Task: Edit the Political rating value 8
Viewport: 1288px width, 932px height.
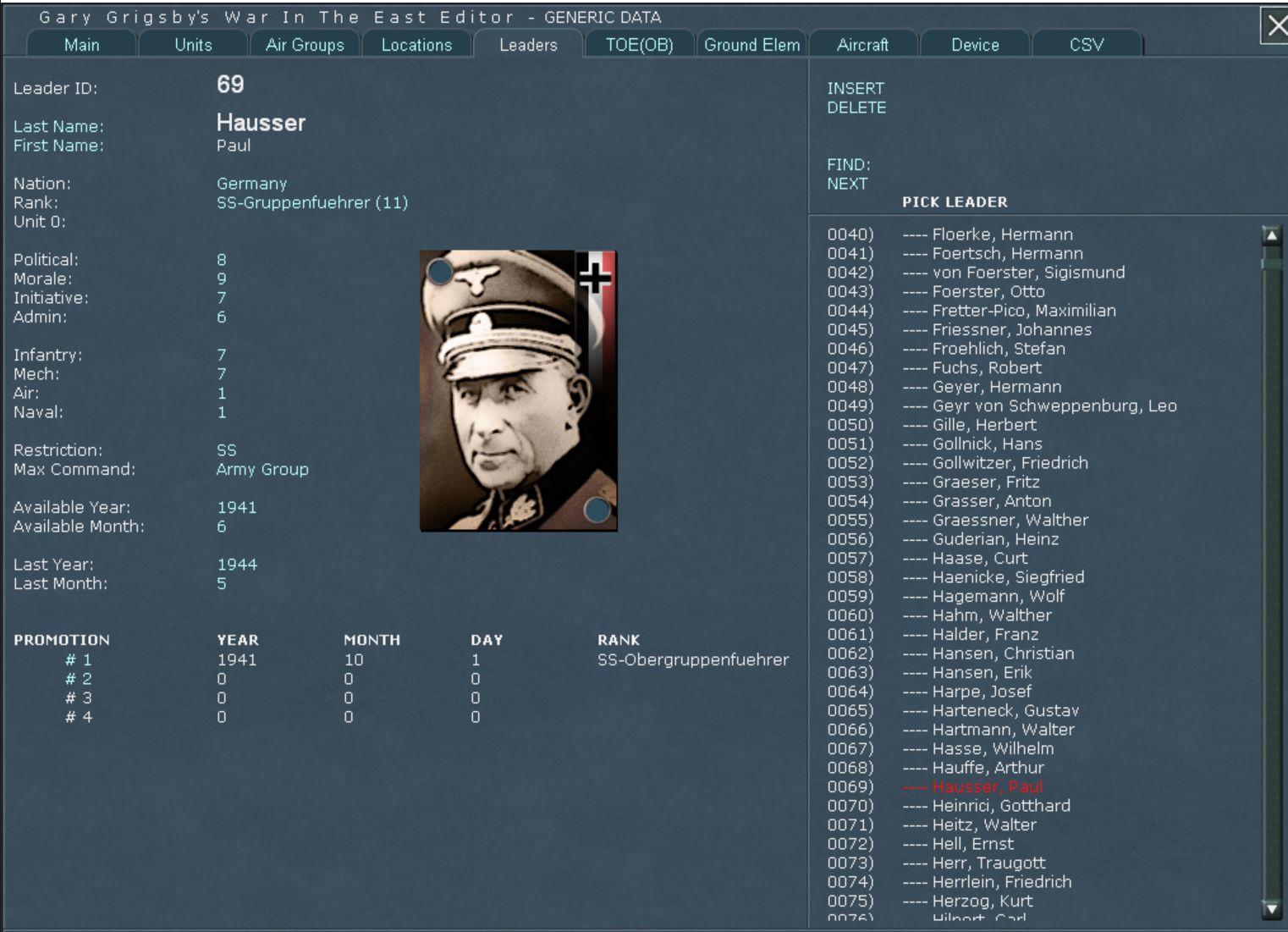Action: click(x=222, y=260)
